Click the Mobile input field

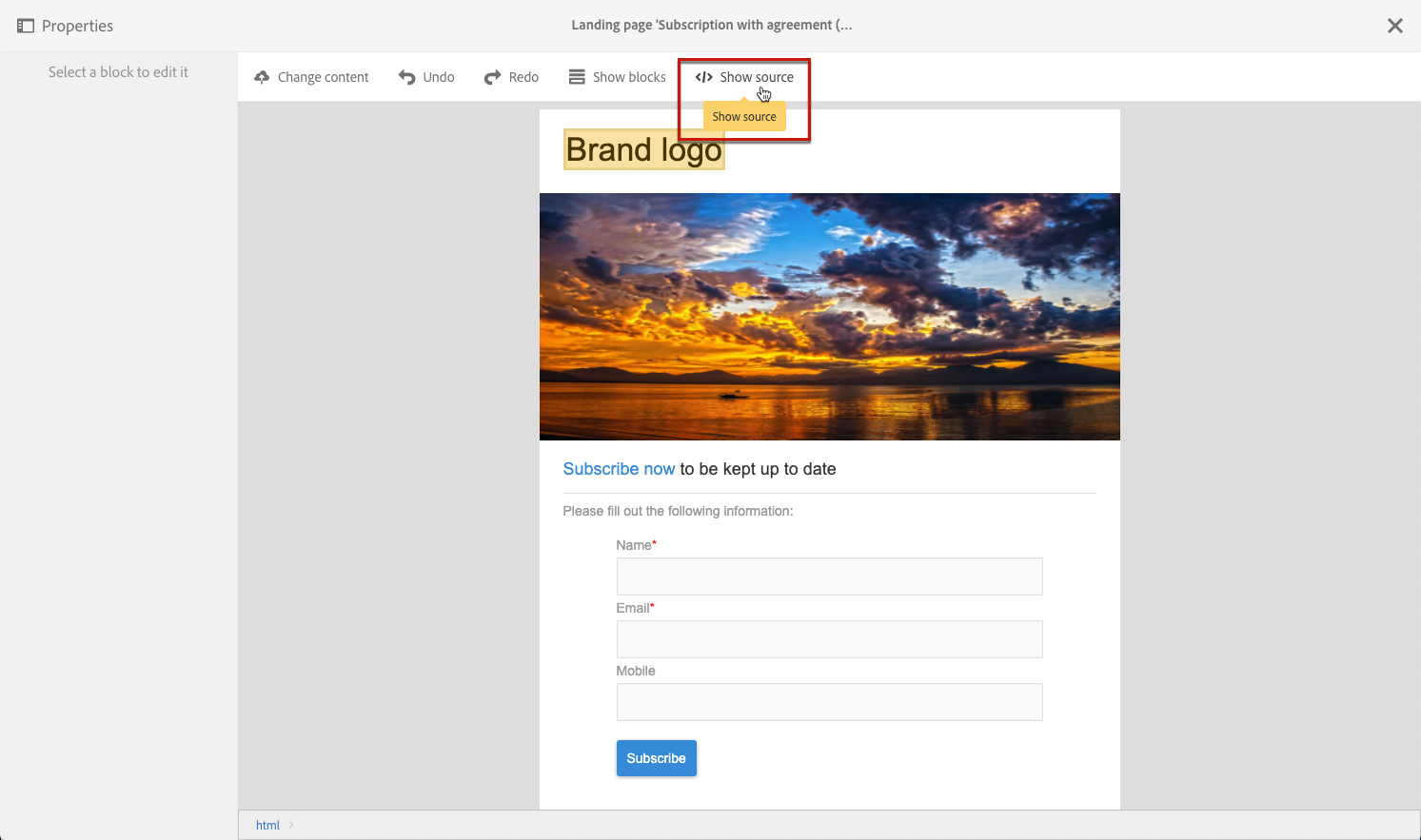pyautogui.click(x=830, y=702)
